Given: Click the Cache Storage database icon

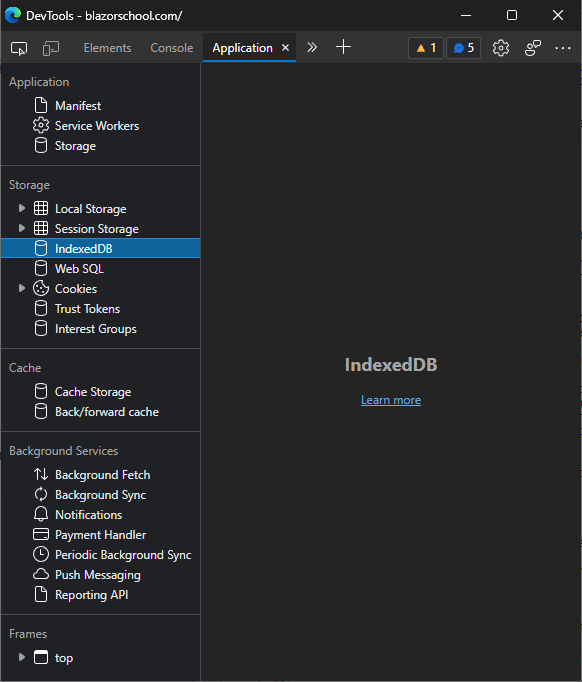Looking at the screenshot, I should click(41, 392).
